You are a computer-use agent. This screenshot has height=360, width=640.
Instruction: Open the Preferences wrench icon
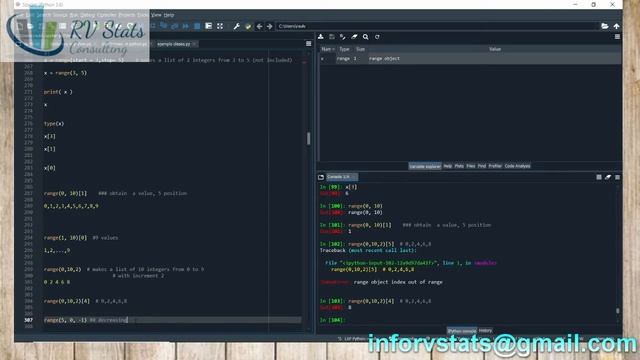point(236,26)
